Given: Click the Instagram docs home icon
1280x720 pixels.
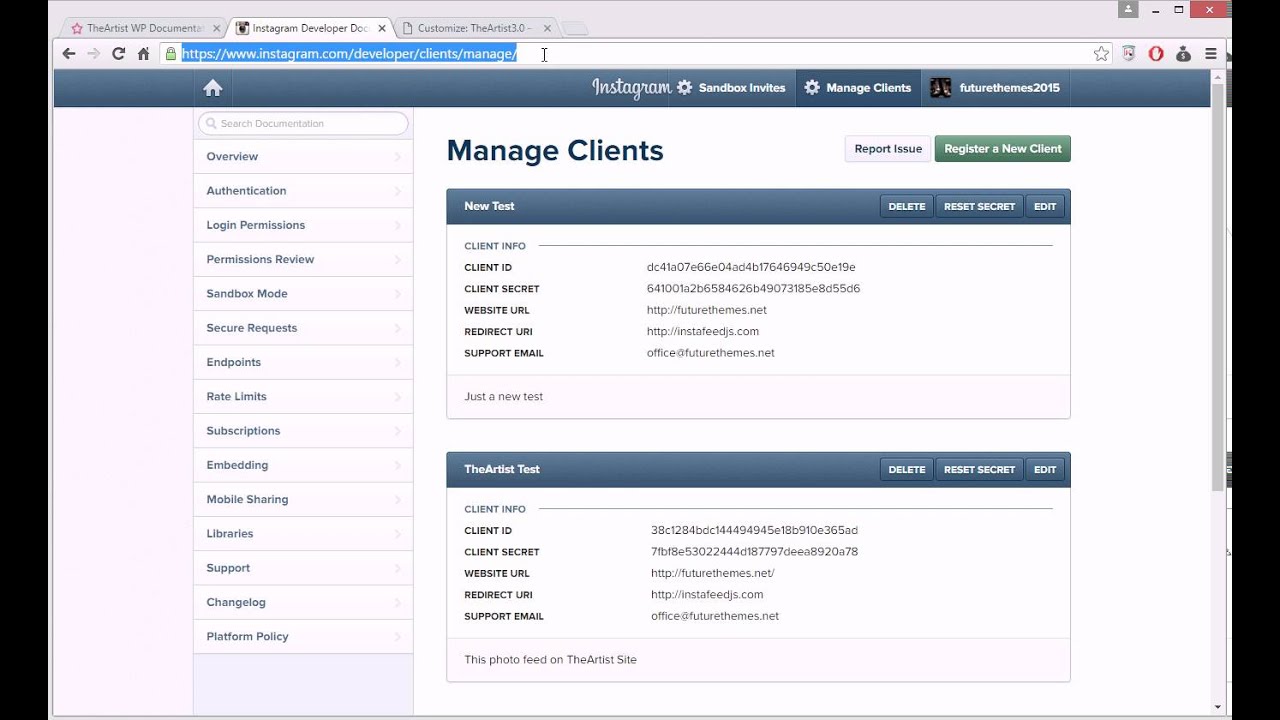Looking at the screenshot, I should (x=213, y=88).
